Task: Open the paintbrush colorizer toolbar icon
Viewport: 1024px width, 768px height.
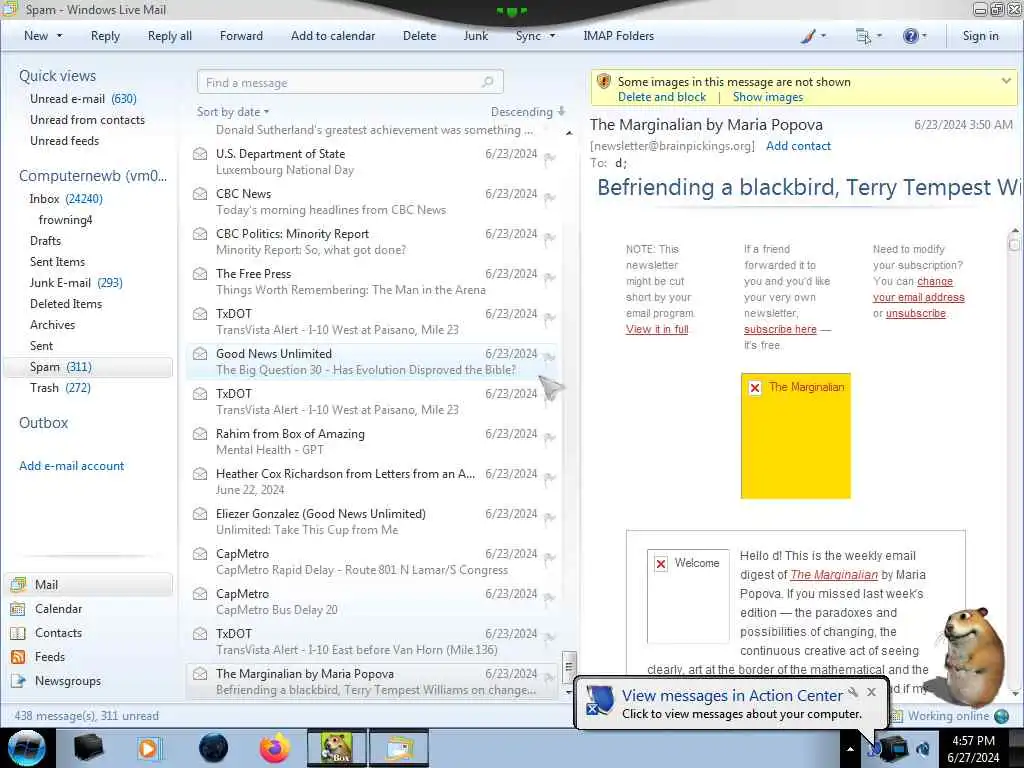Action: coord(808,36)
